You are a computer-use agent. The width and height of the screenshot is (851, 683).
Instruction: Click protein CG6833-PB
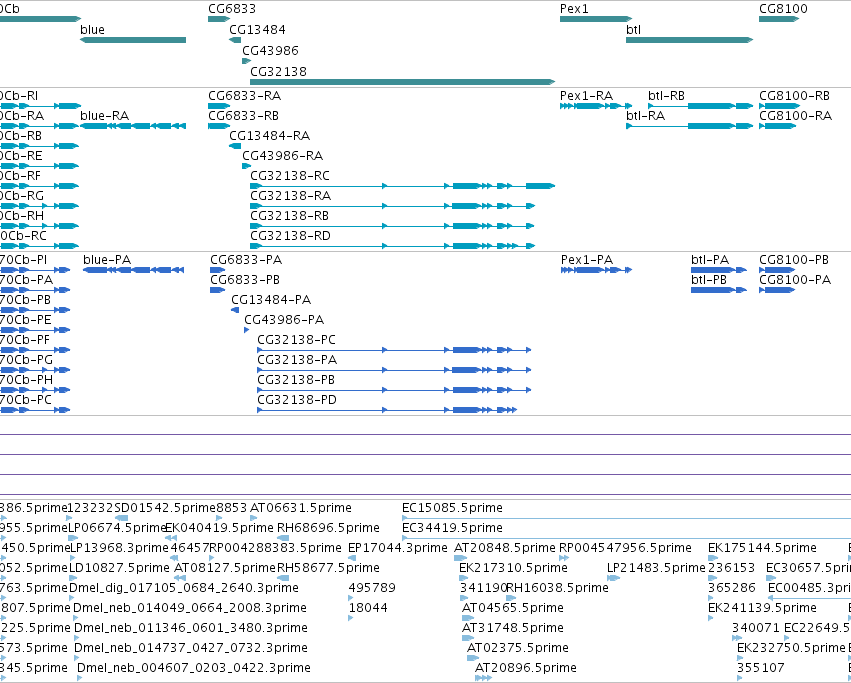(218, 290)
